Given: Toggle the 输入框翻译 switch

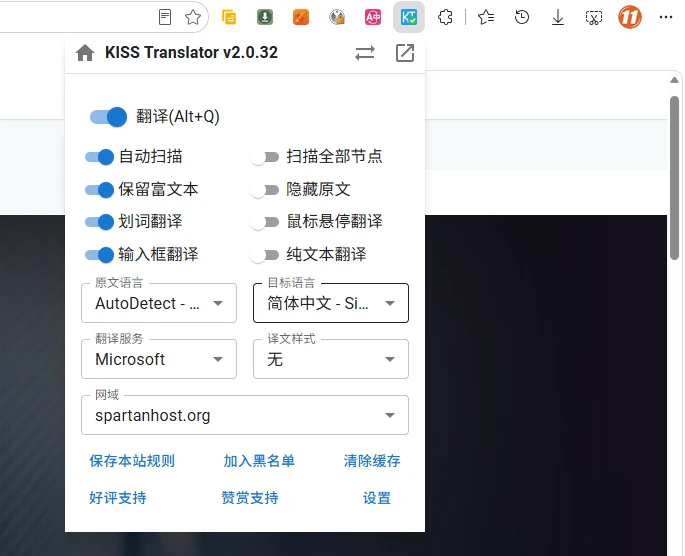Looking at the screenshot, I should pos(100,255).
